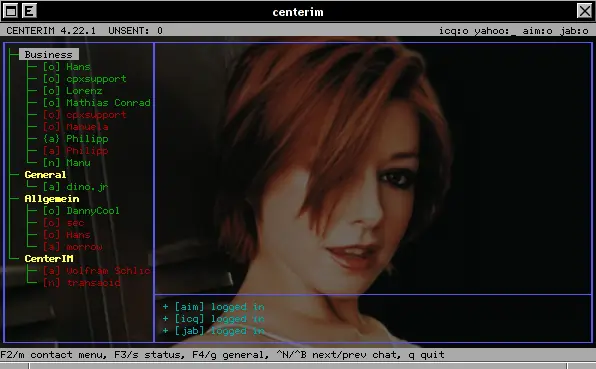Select the Business group header
596x369 pixels.
[x=49, y=55]
